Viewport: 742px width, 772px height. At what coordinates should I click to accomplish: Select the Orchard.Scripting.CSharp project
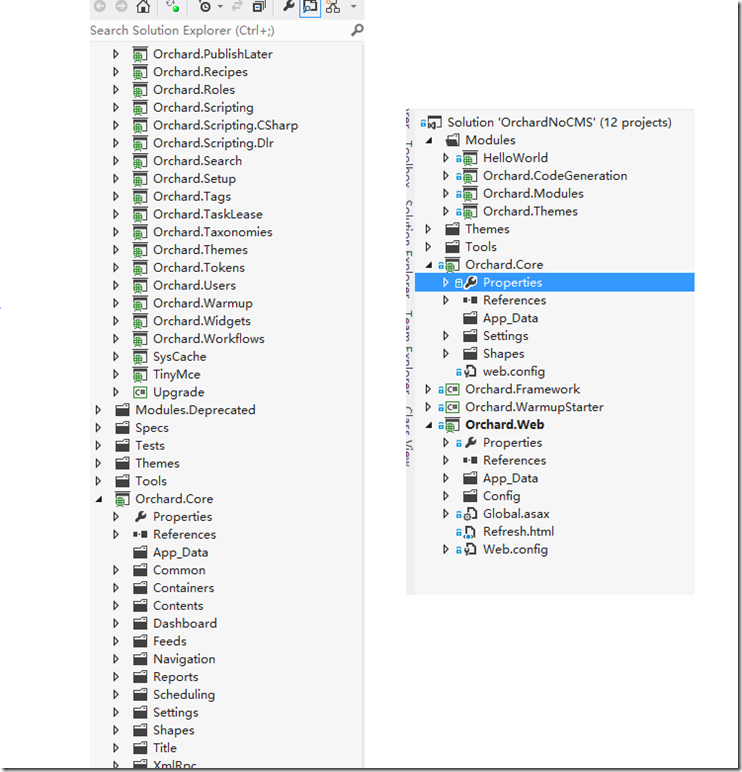tap(226, 125)
